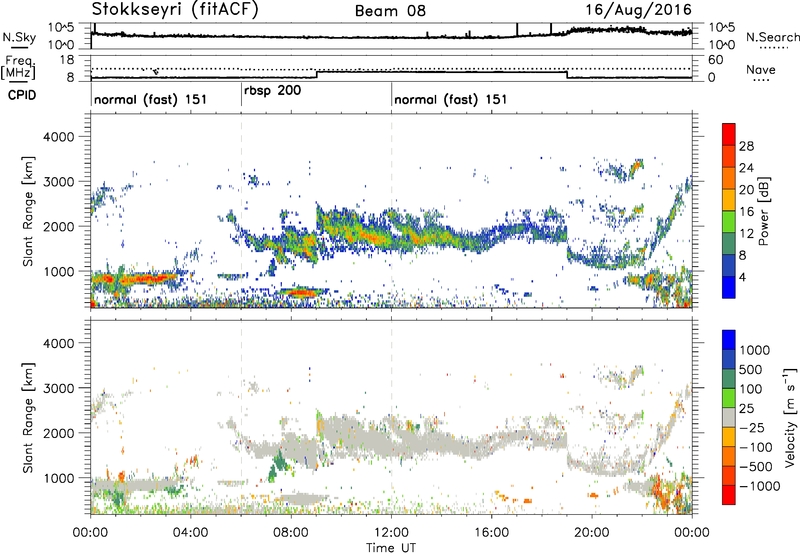
Task: Click the '1000' tick on the Velocity scale
Action: pos(754,350)
